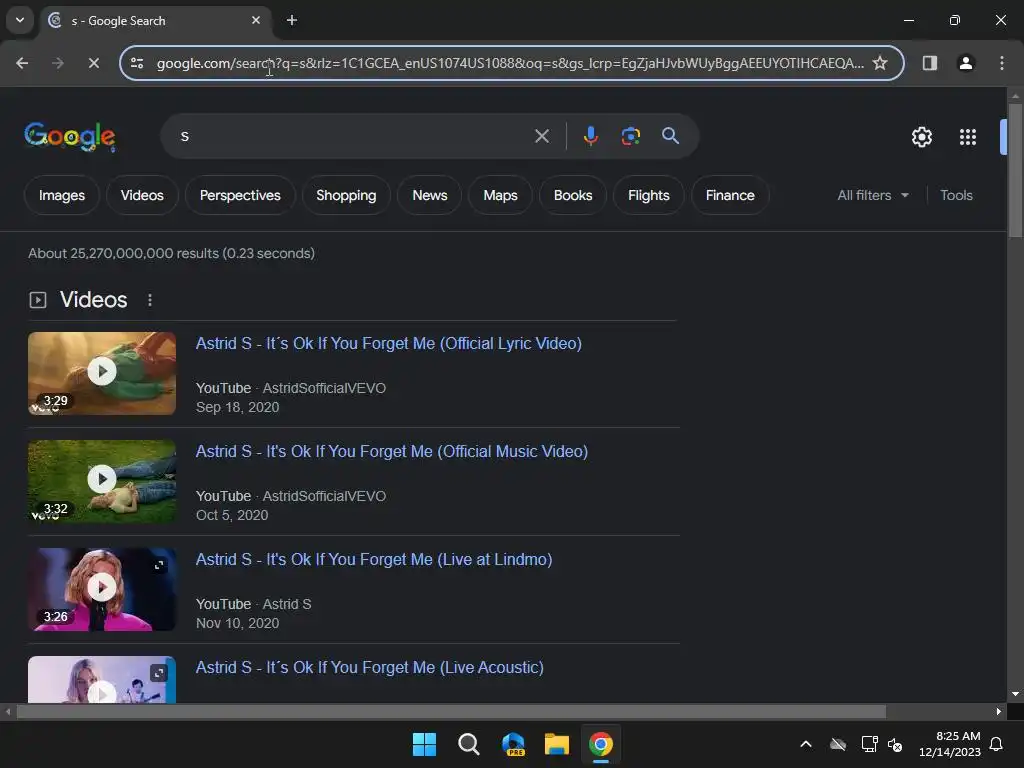Screen dimensions: 1024x768
Task: Filter results by Videos
Action: 142,195
